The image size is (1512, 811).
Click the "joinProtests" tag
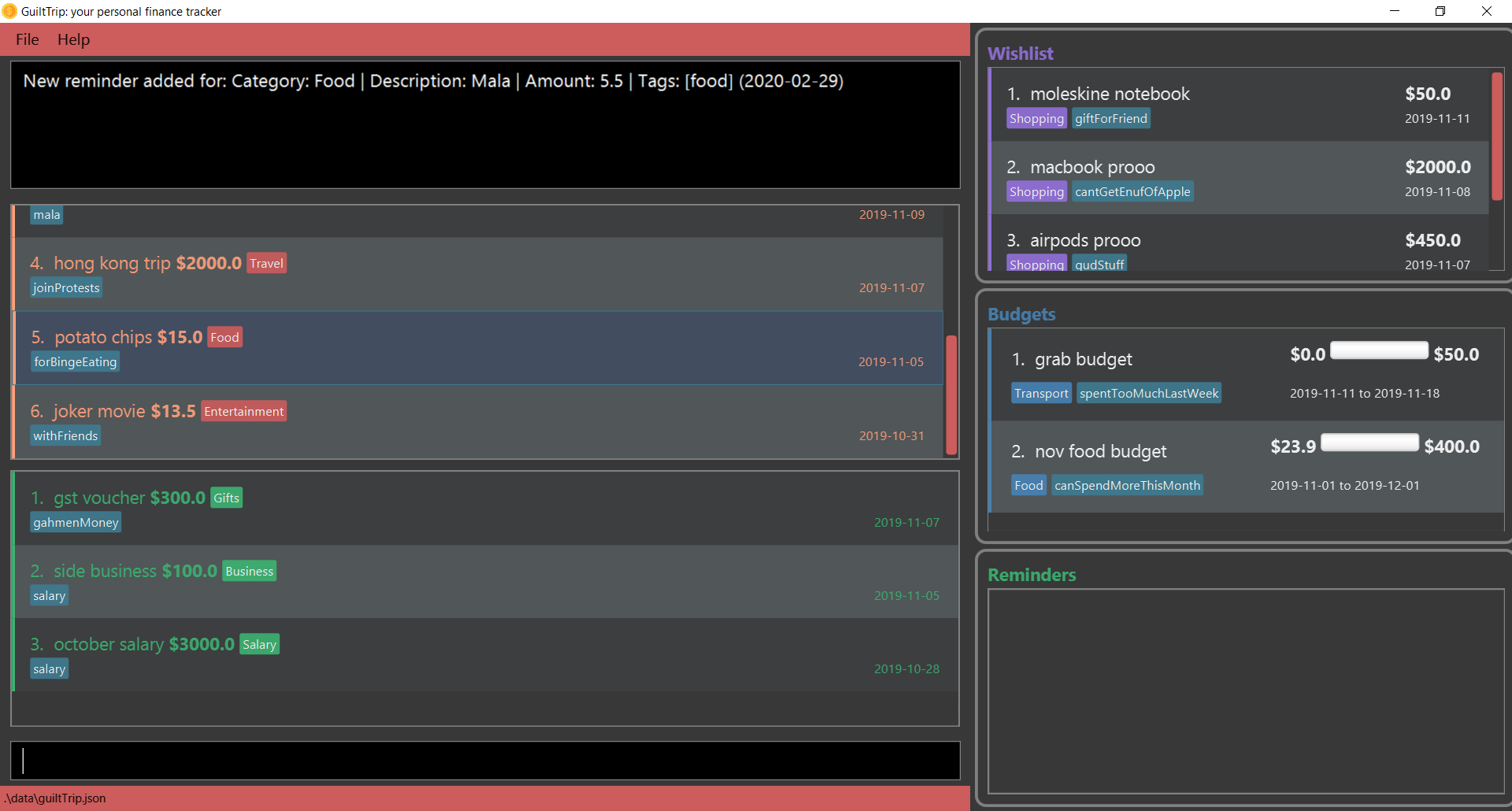click(x=66, y=288)
